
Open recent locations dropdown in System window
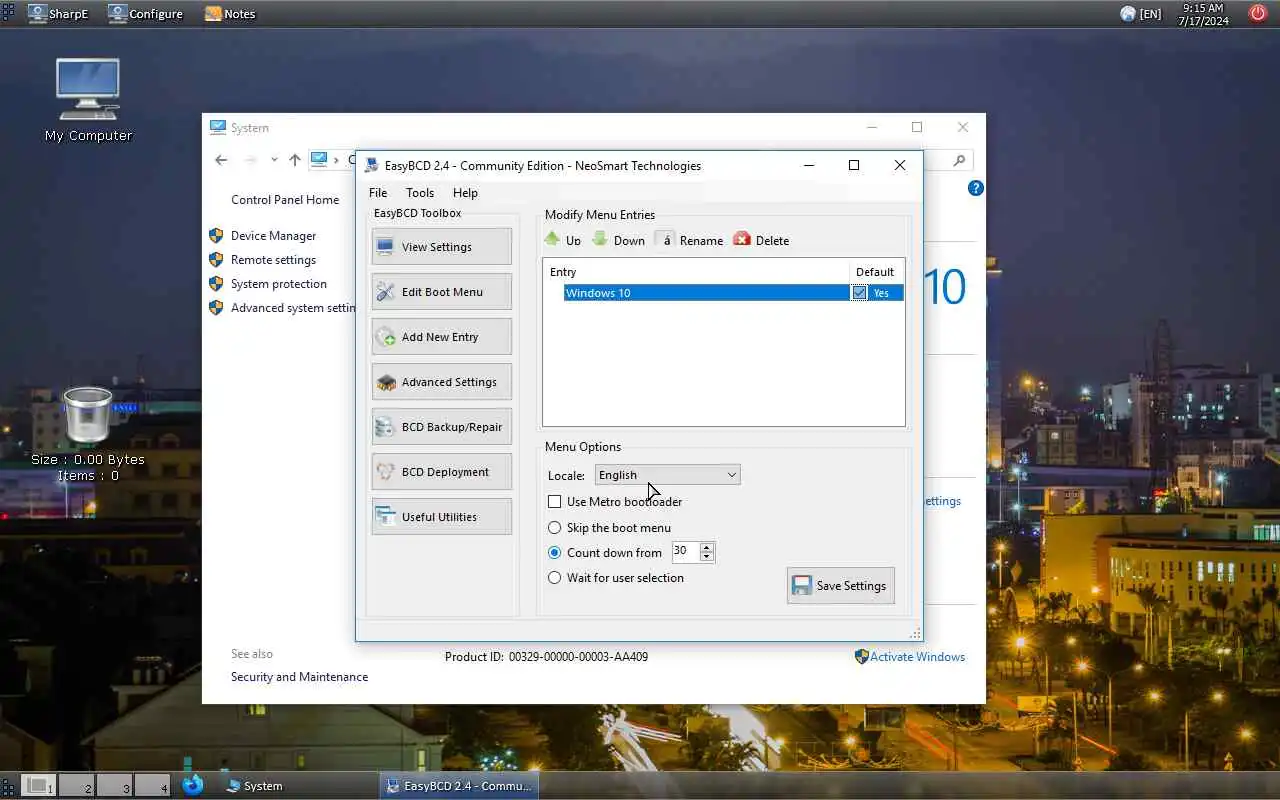click(x=274, y=160)
